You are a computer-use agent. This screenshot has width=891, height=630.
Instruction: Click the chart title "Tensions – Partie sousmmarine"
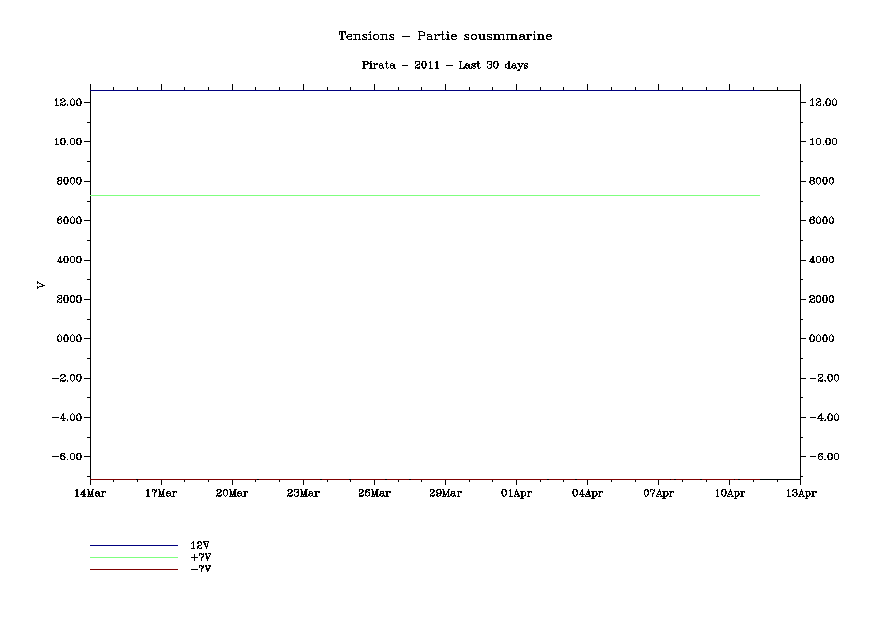[445, 36]
